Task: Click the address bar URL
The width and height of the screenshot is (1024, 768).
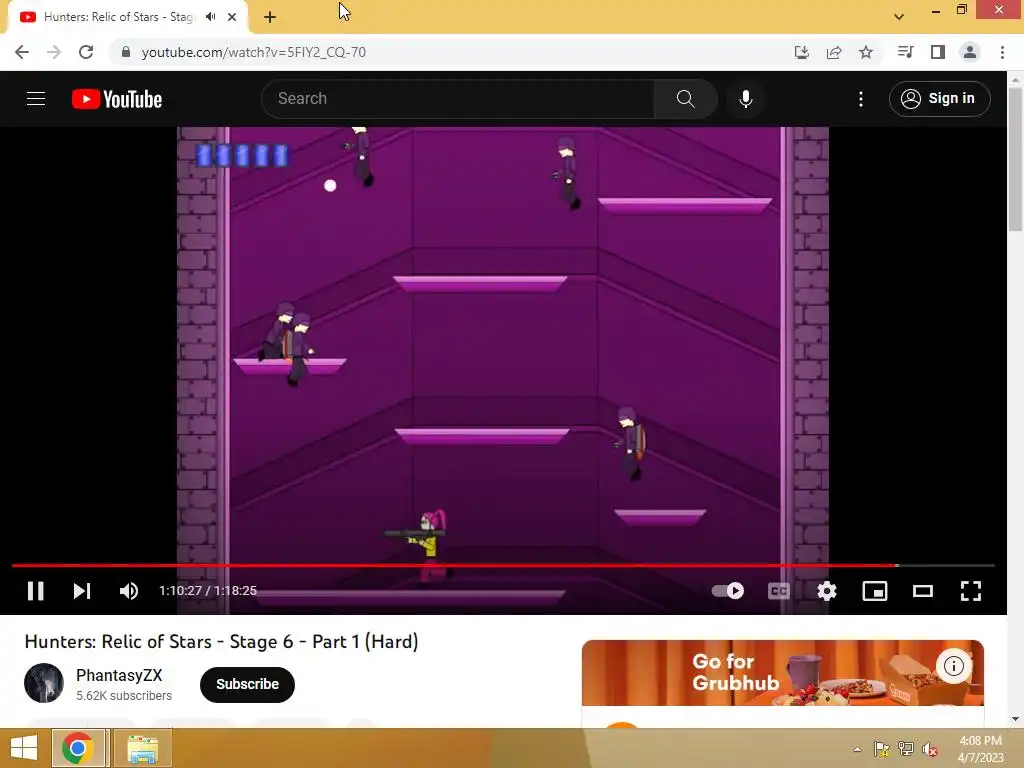Action: click(253, 52)
